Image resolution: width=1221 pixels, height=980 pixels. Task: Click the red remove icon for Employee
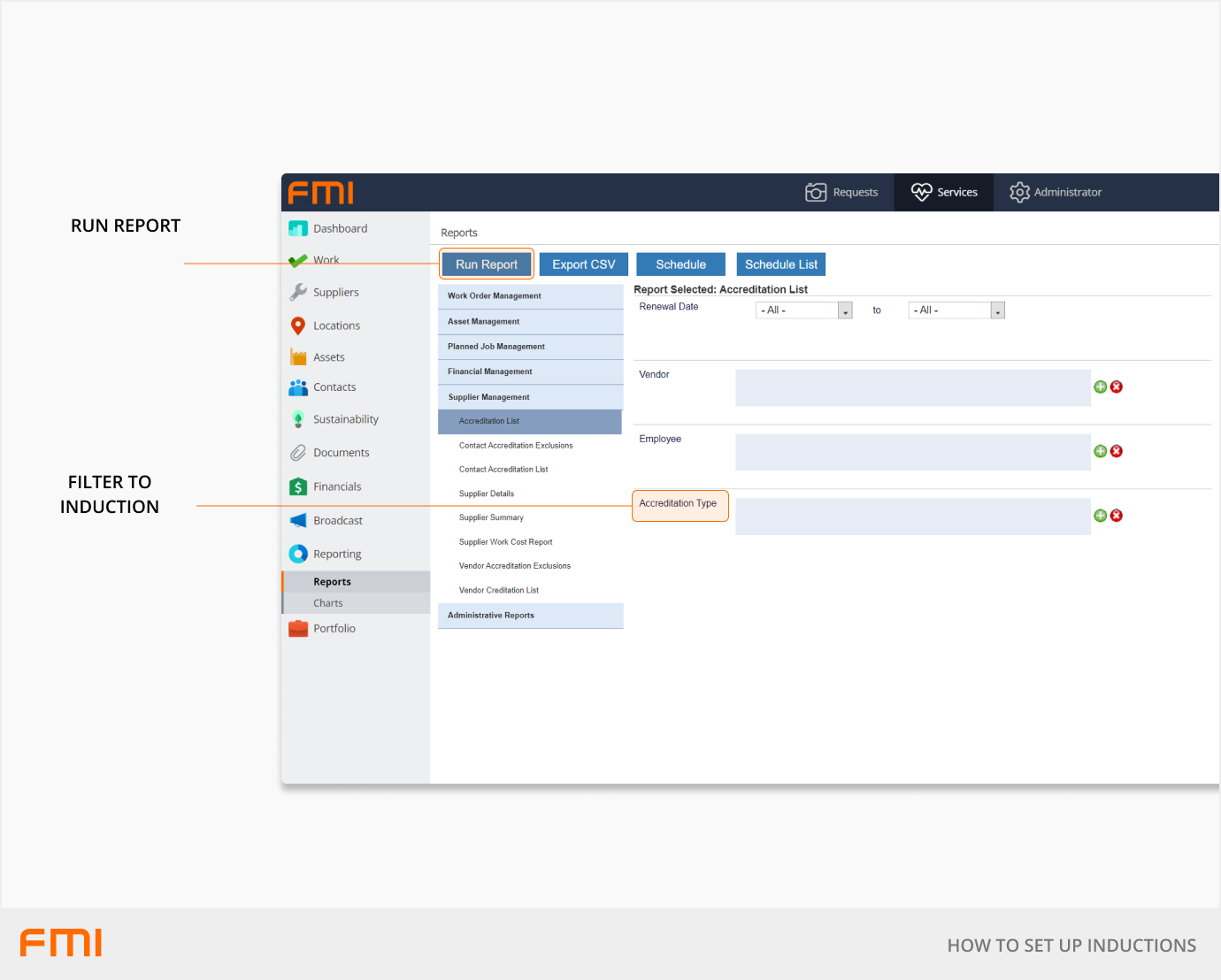pos(1117,451)
